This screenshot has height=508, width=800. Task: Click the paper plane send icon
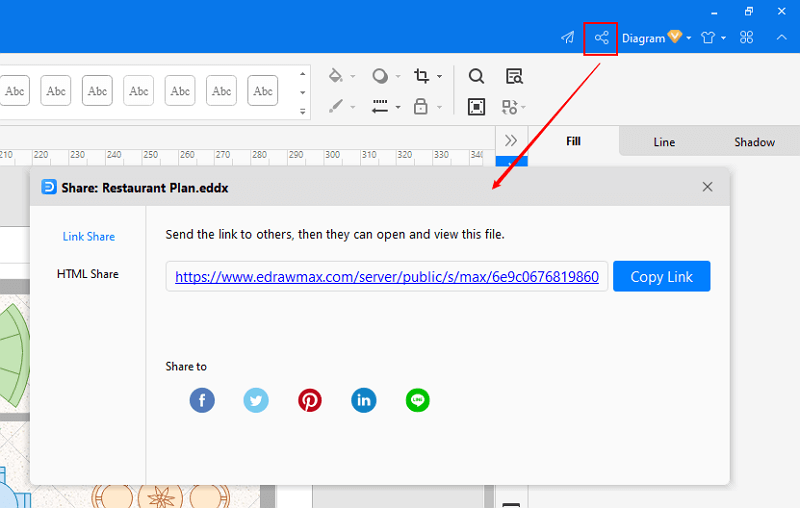tap(567, 38)
